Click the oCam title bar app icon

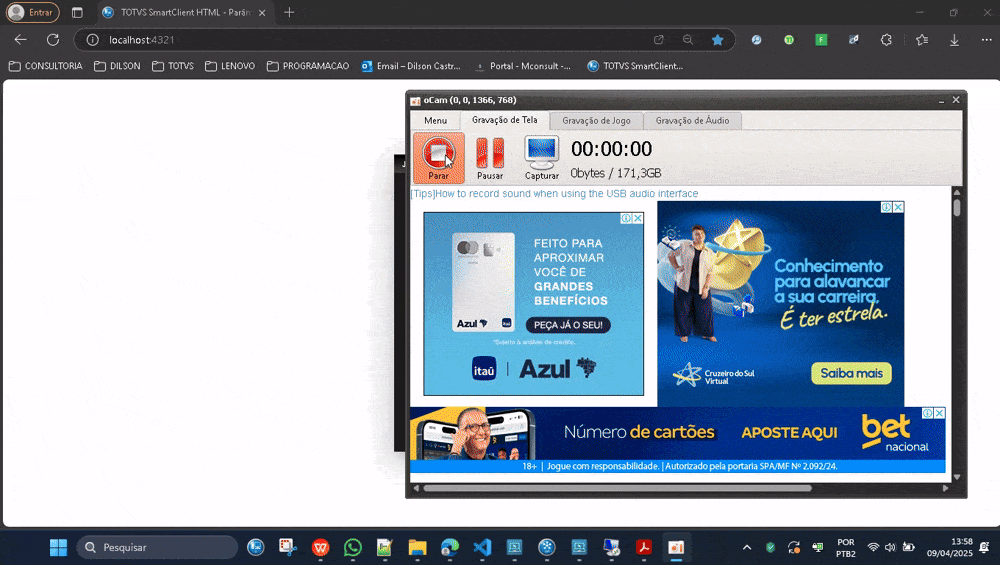(x=415, y=101)
